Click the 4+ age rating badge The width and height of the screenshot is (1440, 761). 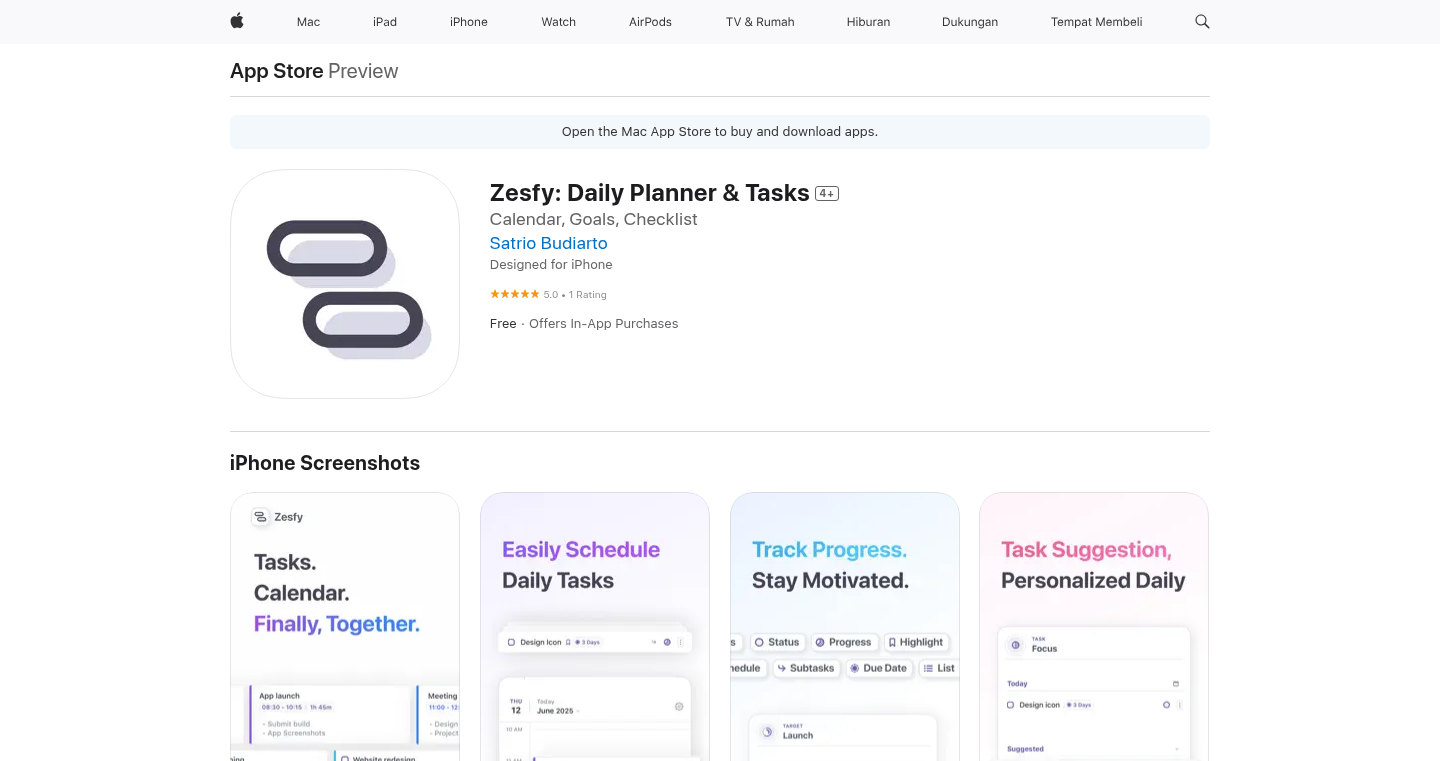point(827,194)
